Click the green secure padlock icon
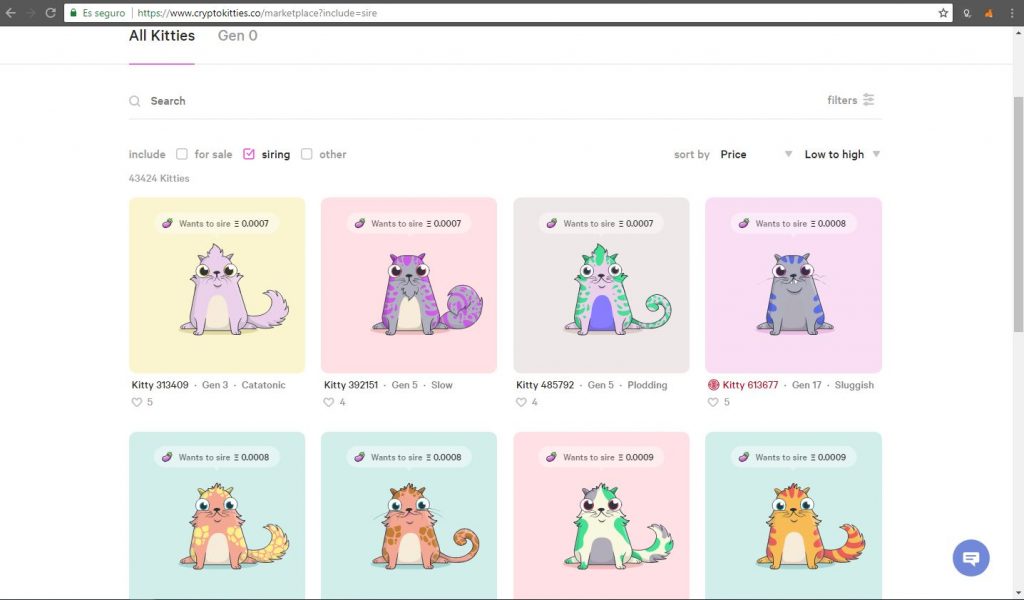The height and width of the screenshot is (600, 1024). click(73, 12)
